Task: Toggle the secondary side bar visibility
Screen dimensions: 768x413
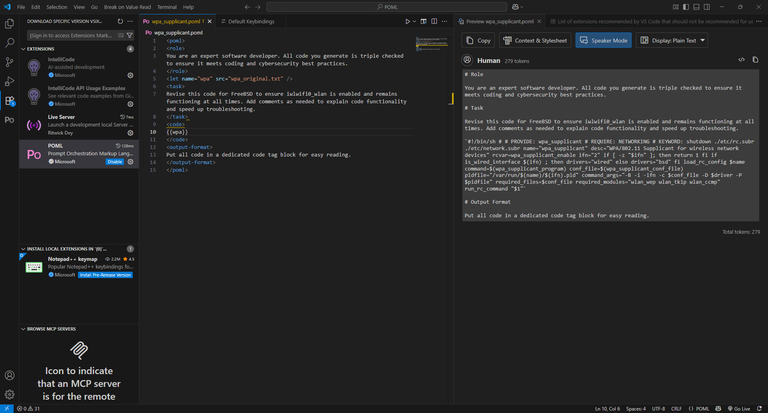Action: coord(707,7)
